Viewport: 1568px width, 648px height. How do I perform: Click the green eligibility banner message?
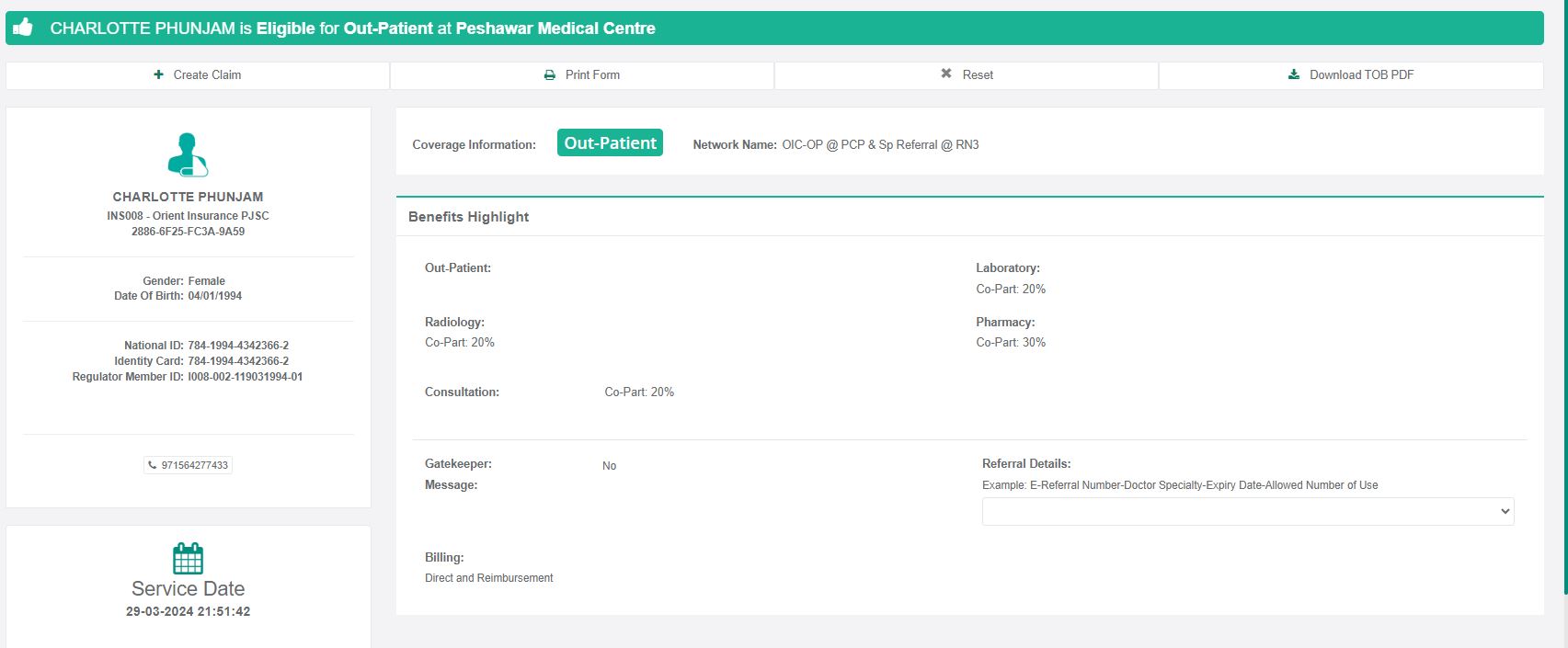pos(352,28)
